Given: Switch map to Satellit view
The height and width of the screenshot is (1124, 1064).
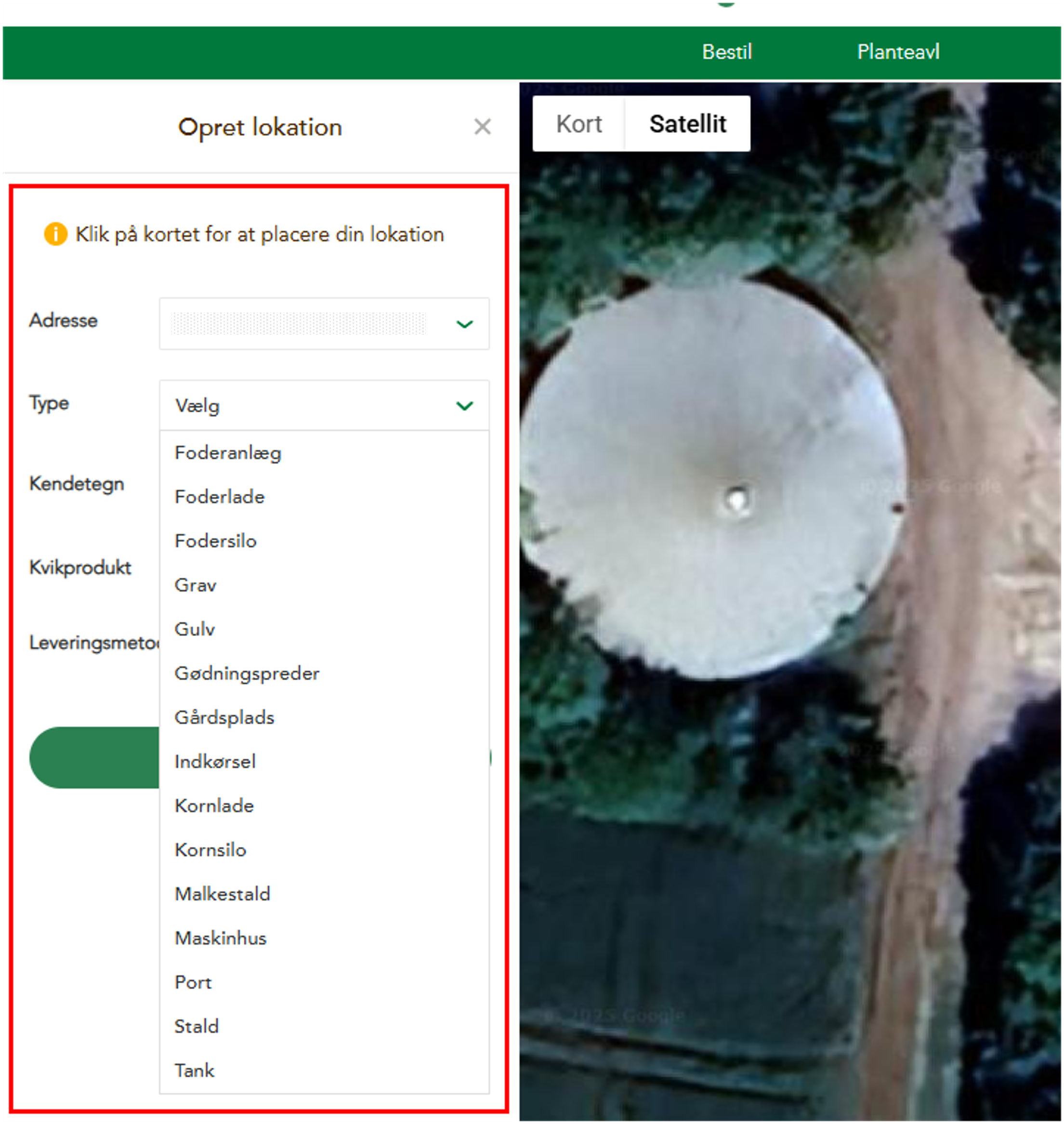Looking at the screenshot, I should [687, 124].
